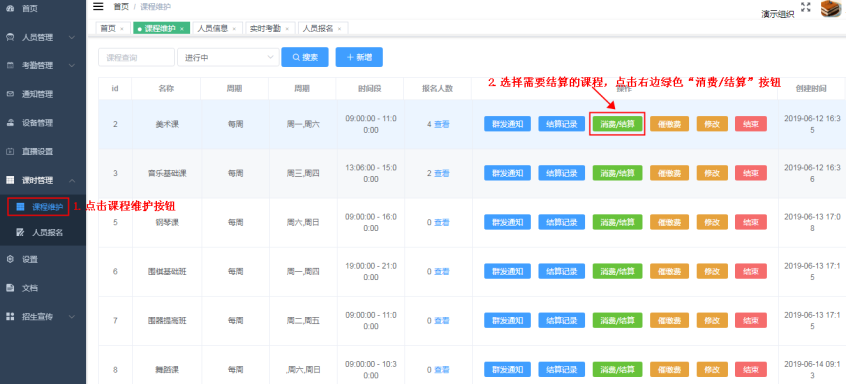
Task: Click 查看 link in 围棋基础班 row
Action: pyautogui.click(x=442, y=271)
